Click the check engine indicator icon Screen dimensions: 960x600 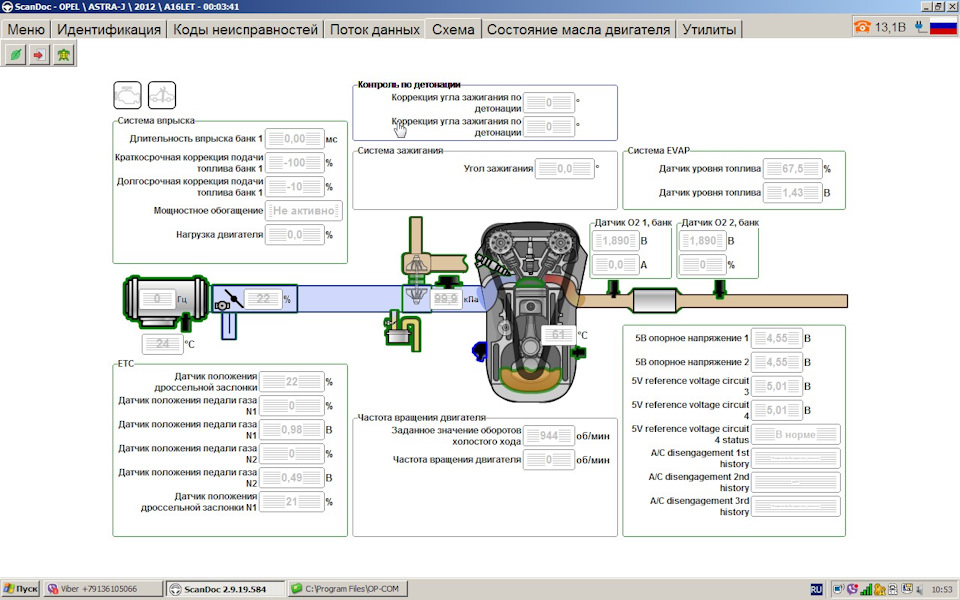[x=127, y=96]
